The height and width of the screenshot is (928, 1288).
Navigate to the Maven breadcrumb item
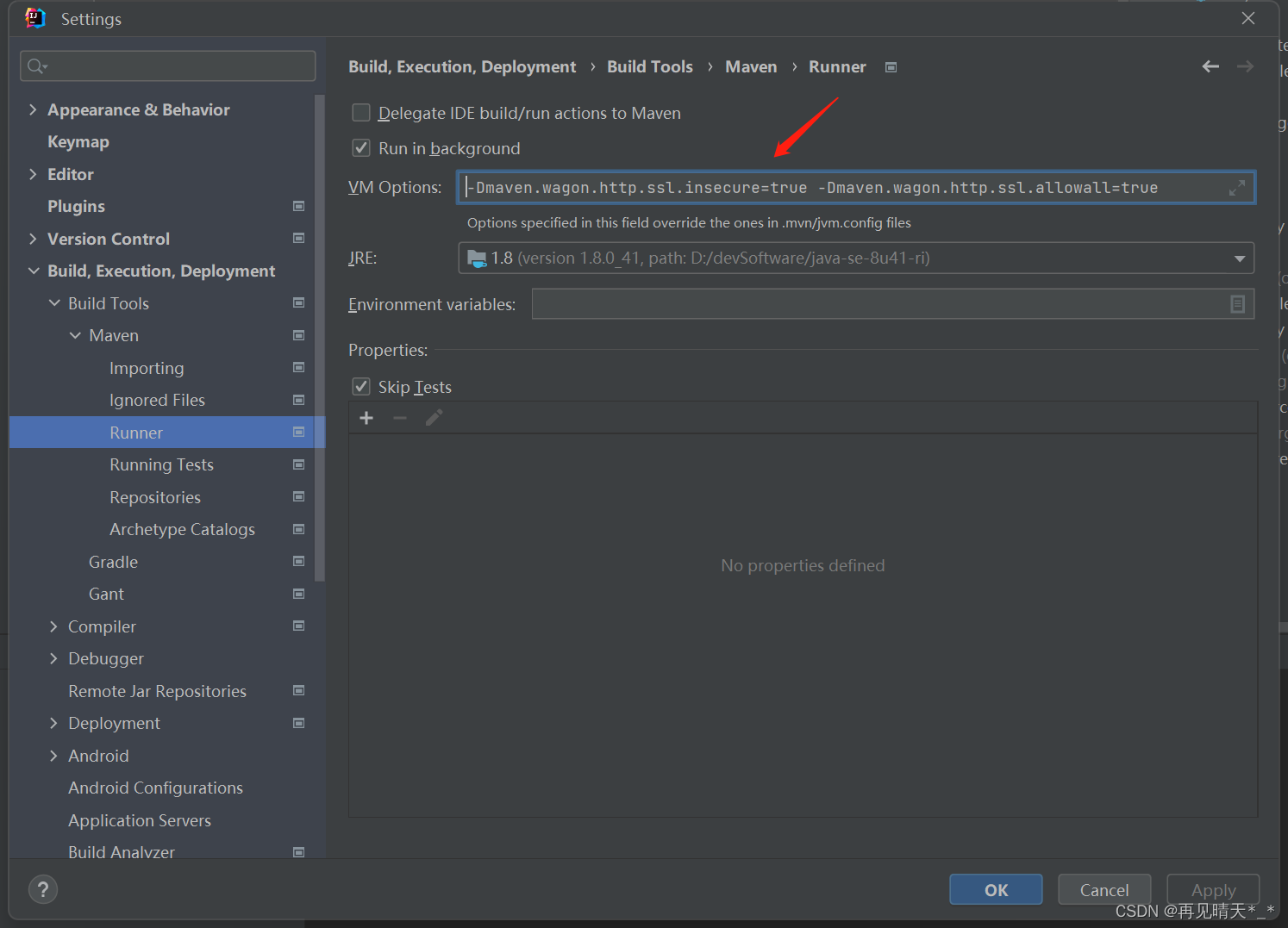[x=750, y=66]
